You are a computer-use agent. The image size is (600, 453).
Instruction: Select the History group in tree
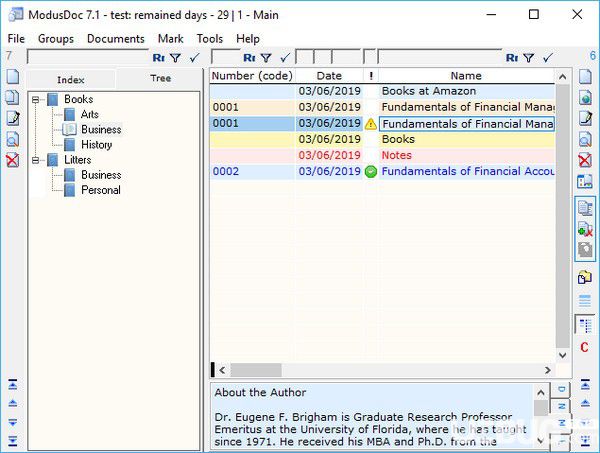point(96,145)
